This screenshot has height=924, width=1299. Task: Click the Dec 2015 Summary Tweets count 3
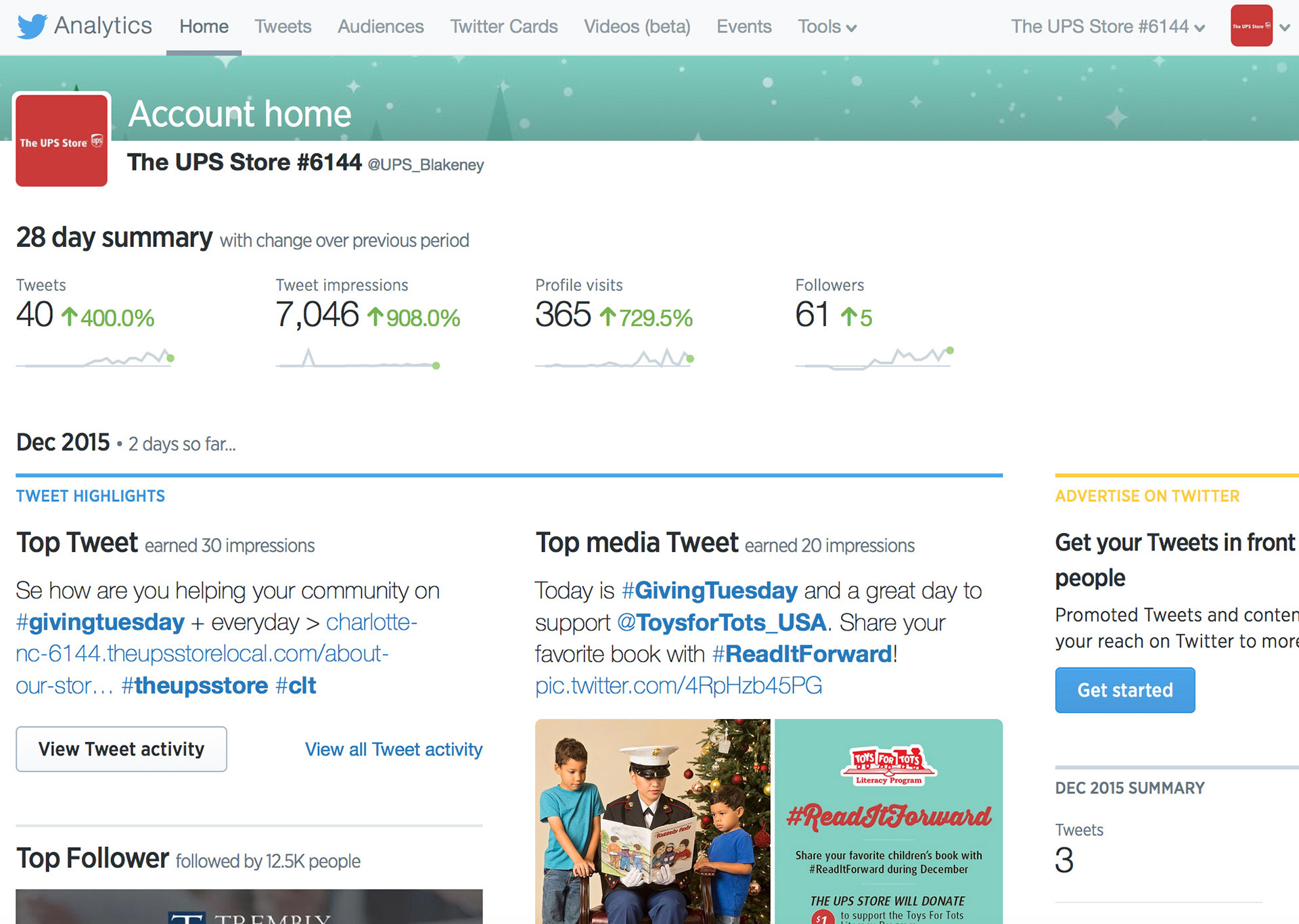point(1064,860)
